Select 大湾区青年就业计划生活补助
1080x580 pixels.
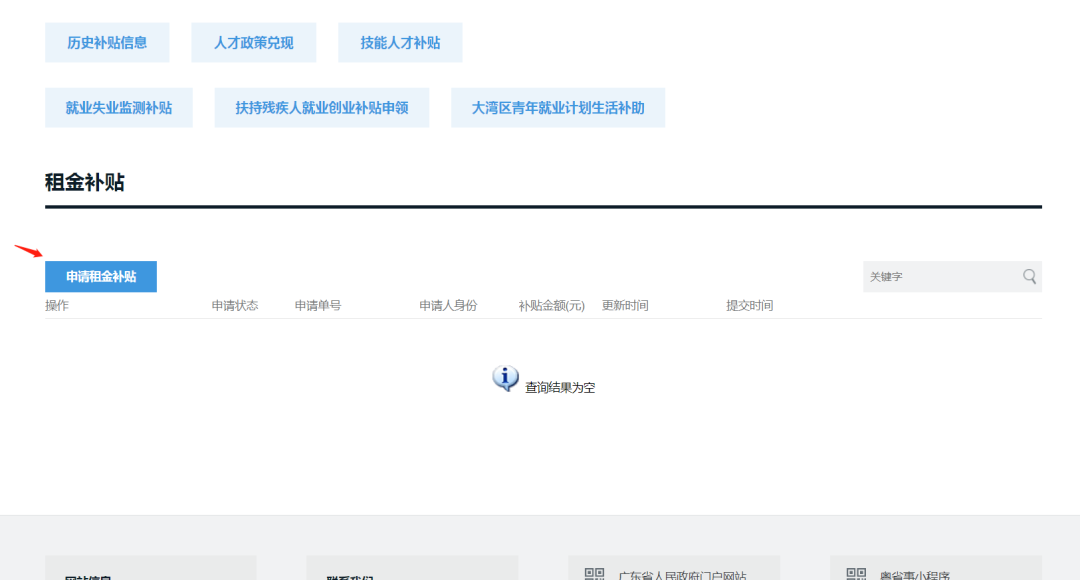click(558, 108)
